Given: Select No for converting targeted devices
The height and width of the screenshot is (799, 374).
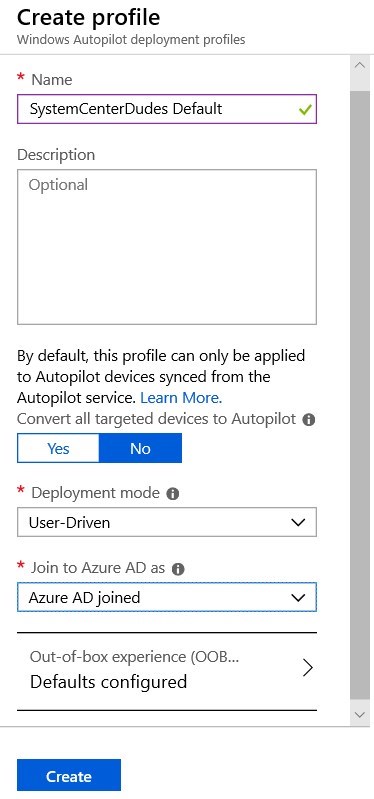Looking at the screenshot, I should tap(140, 448).
